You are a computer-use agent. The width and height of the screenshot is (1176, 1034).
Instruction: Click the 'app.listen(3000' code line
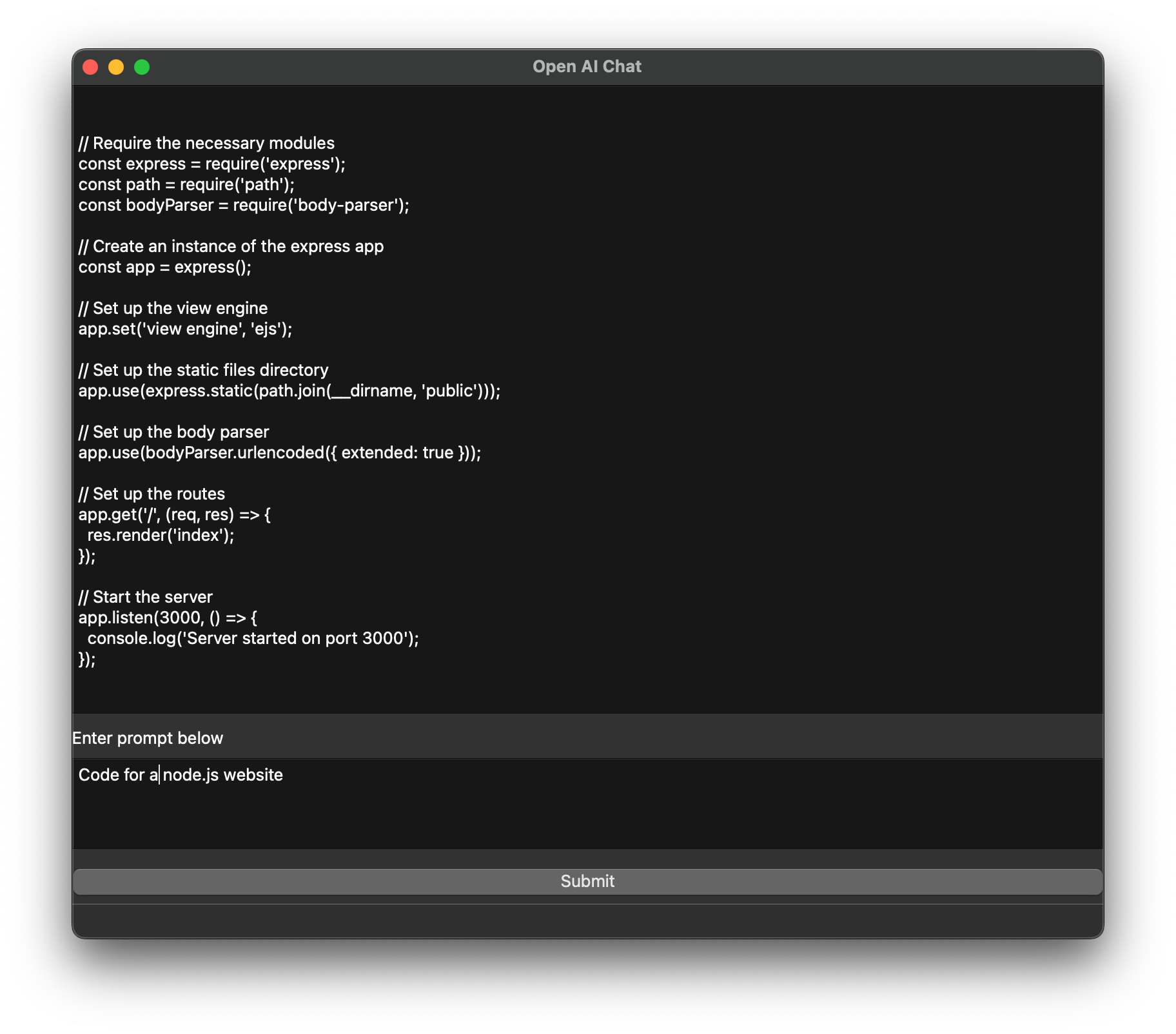[168, 617]
